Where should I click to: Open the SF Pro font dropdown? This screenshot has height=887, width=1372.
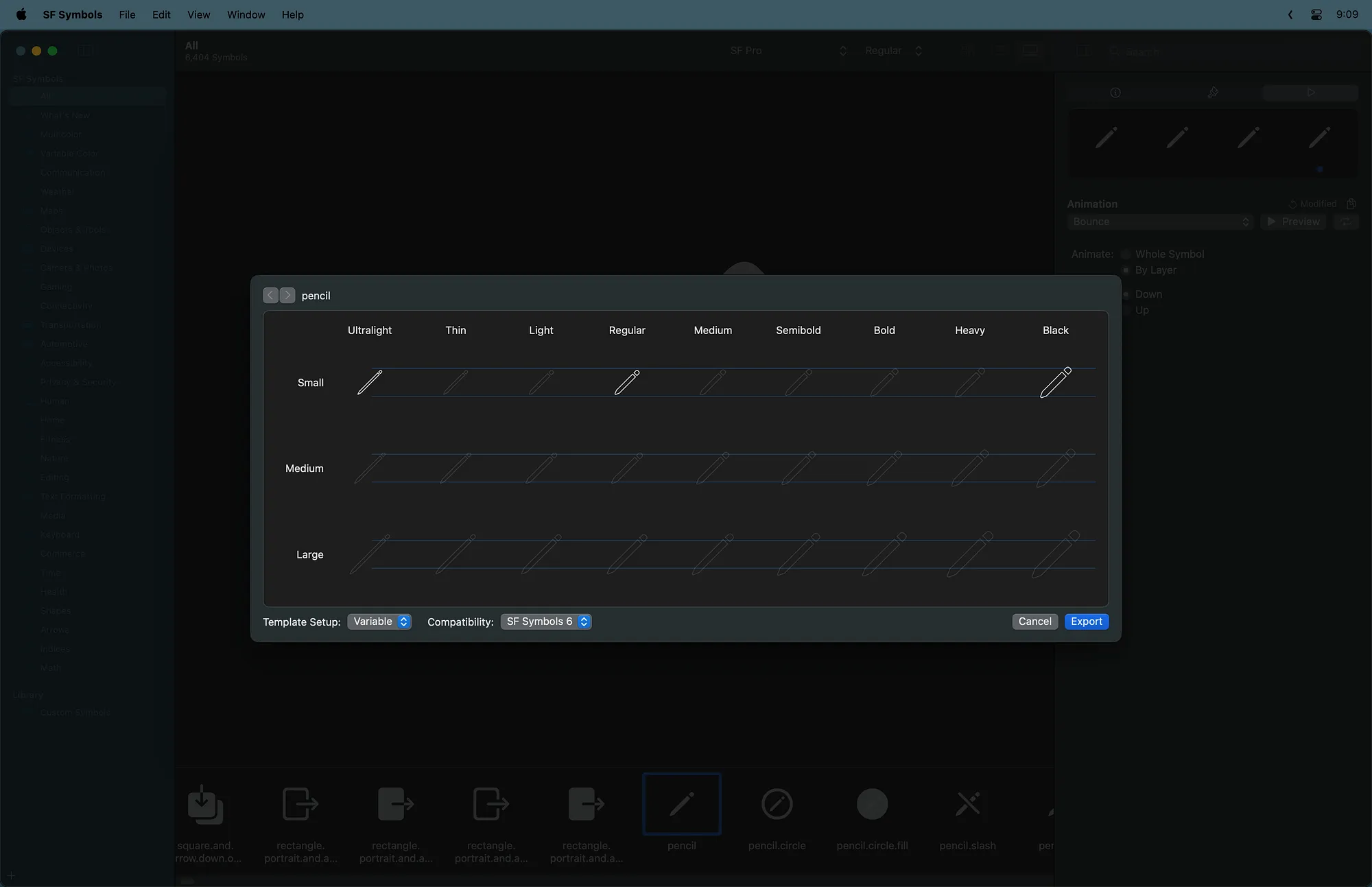point(788,50)
